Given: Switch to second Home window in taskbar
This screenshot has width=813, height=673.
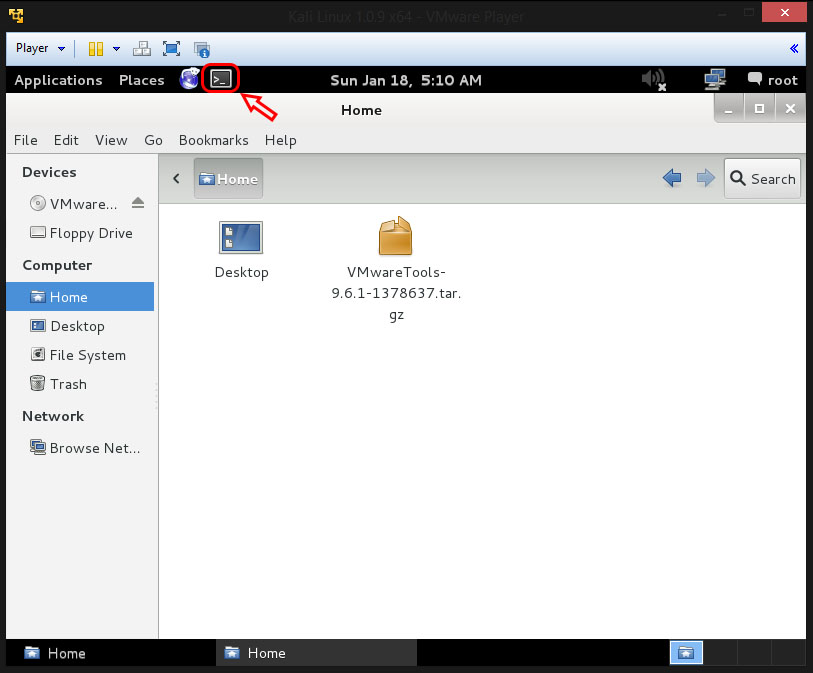Looking at the screenshot, I should (x=316, y=653).
